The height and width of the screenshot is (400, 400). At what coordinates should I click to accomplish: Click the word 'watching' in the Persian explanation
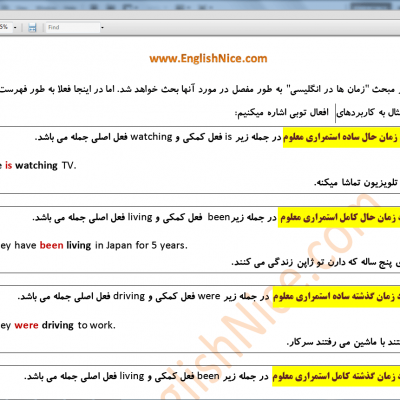pyautogui.click(x=152, y=137)
